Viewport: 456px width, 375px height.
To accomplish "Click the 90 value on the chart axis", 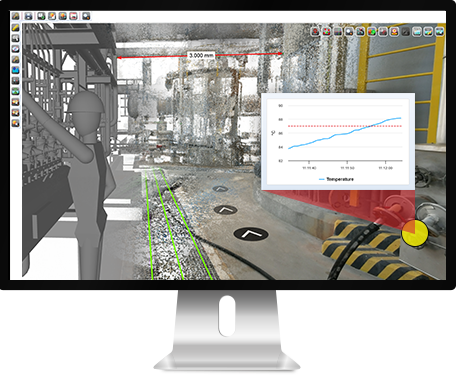I will coord(281,106).
